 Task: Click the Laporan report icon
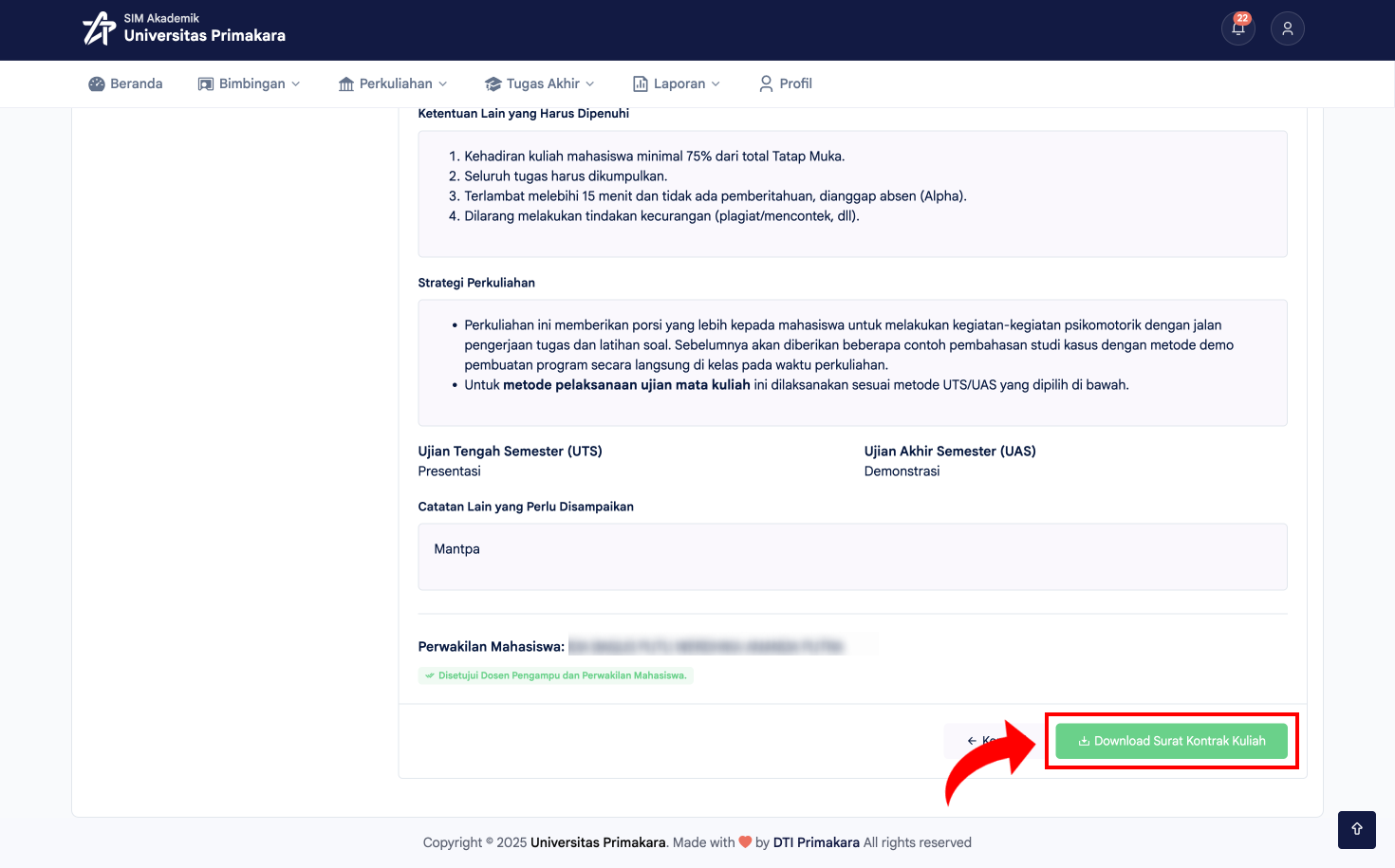(641, 83)
